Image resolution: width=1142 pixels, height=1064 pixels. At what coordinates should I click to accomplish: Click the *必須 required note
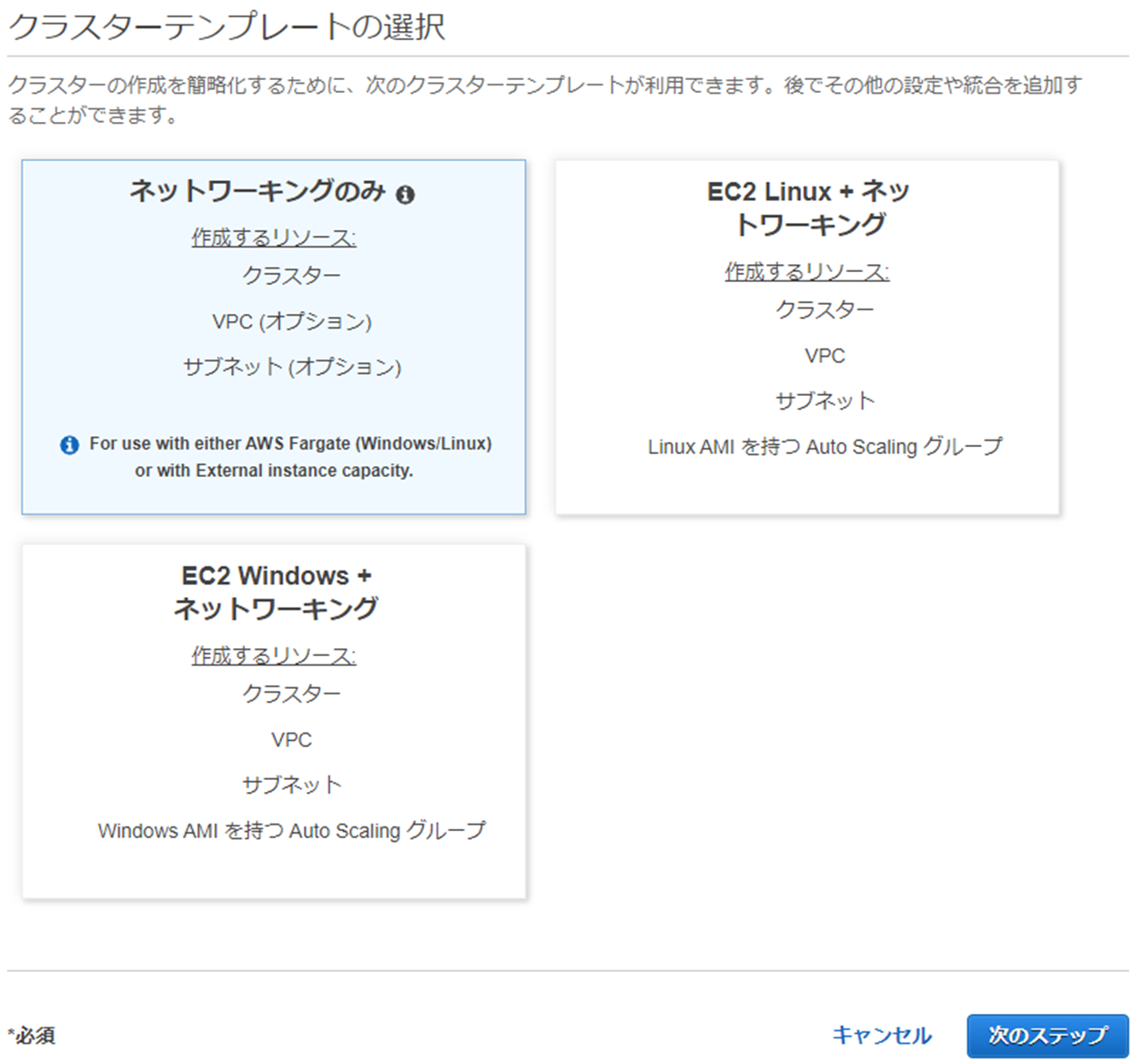32,1036
